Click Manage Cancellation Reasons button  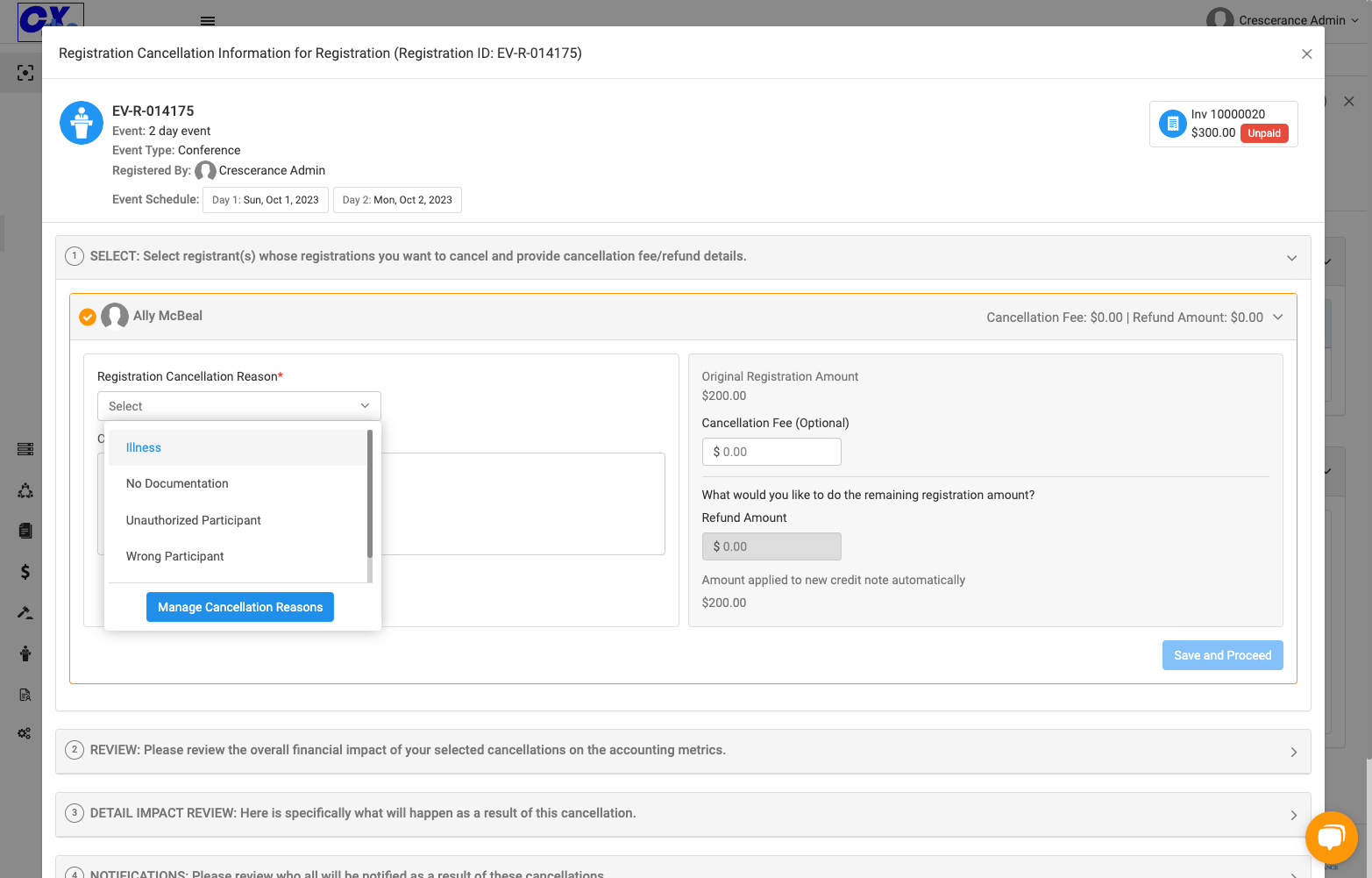240,607
